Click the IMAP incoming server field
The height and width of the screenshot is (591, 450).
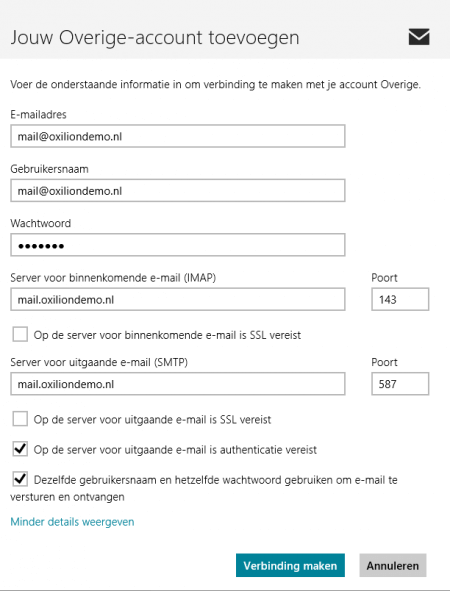pyautogui.click(x=178, y=299)
